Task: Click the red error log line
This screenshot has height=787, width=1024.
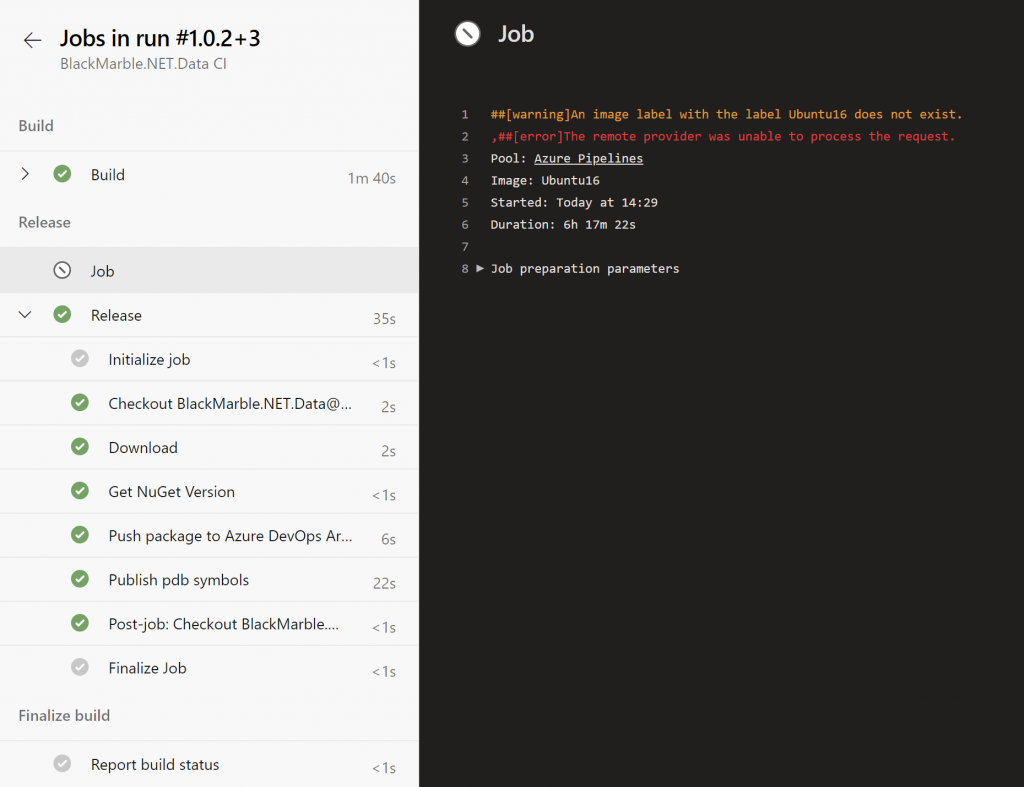Action: (x=723, y=137)
